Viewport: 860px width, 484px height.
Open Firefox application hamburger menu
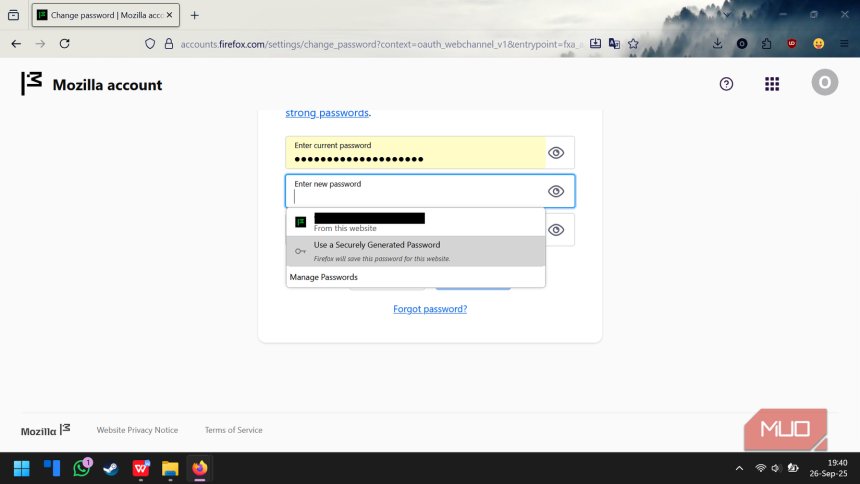[844, 44]
